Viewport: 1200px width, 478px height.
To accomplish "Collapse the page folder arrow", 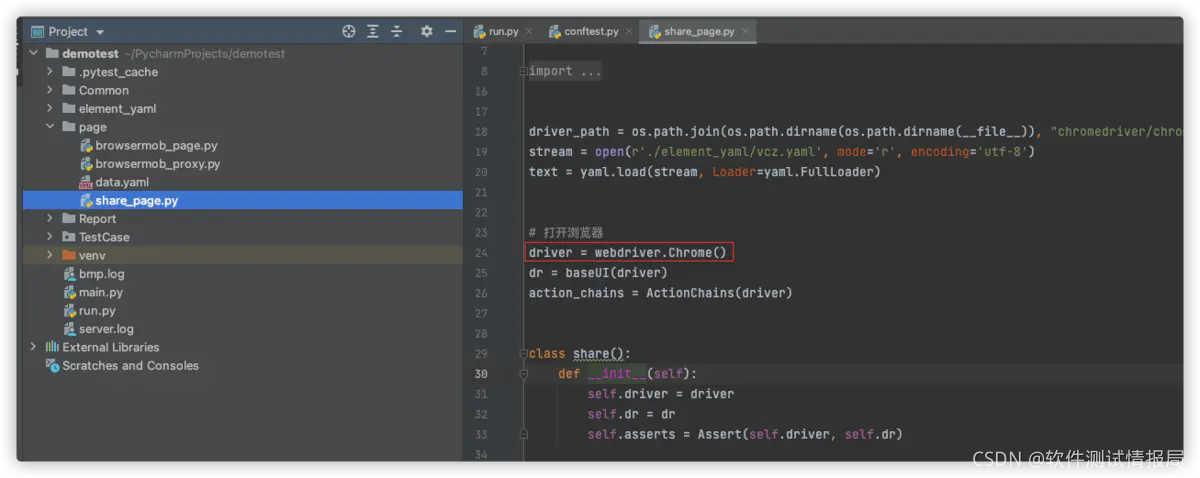I will 50,127.
